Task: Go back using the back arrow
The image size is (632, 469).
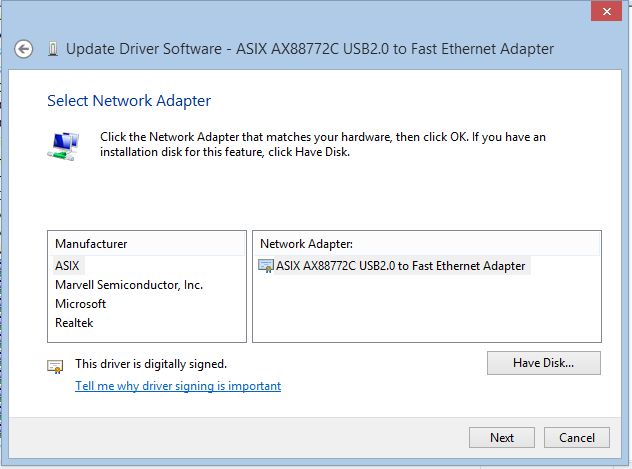Action: coord(23,50)
